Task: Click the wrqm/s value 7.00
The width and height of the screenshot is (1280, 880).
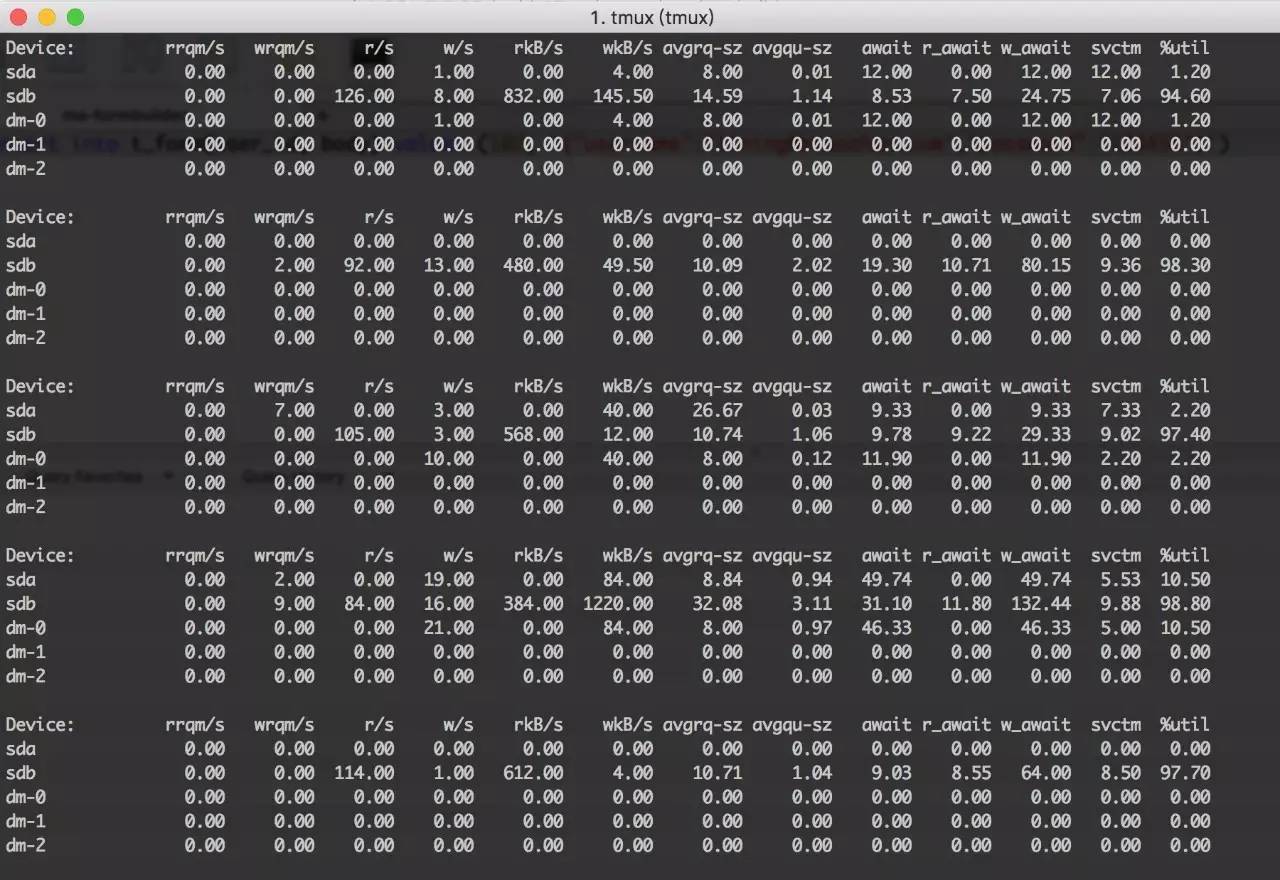Action: [x=294, y=410]
